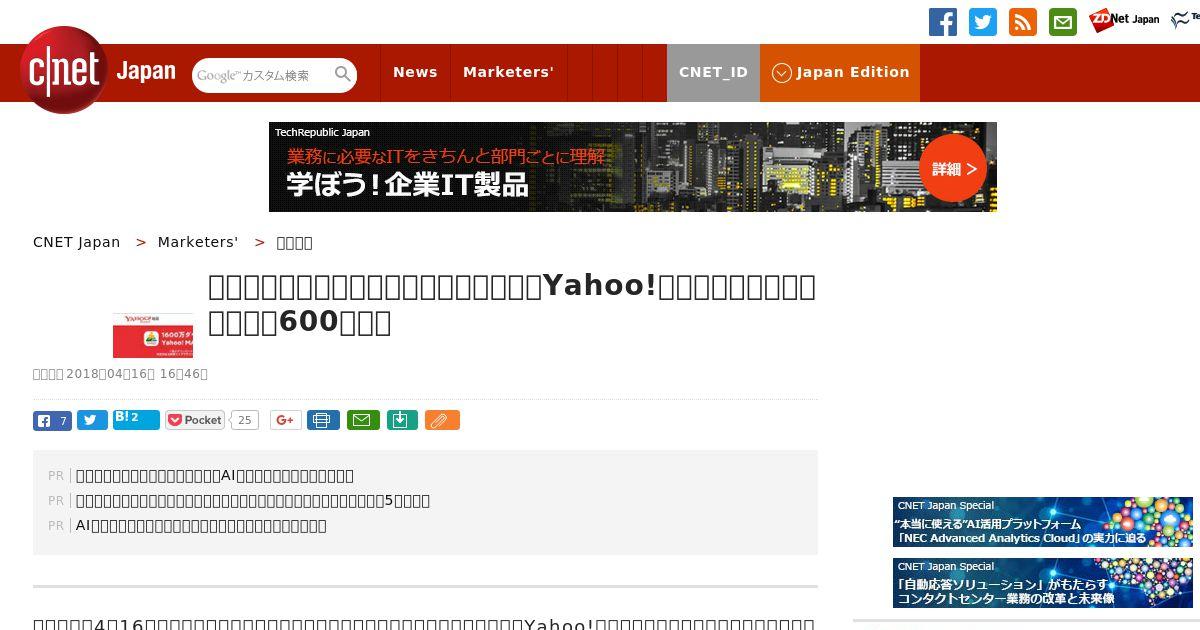The image size is (1200, 630).
Task: Click the article headline containing Yahoo!
Action: point(512,304)
